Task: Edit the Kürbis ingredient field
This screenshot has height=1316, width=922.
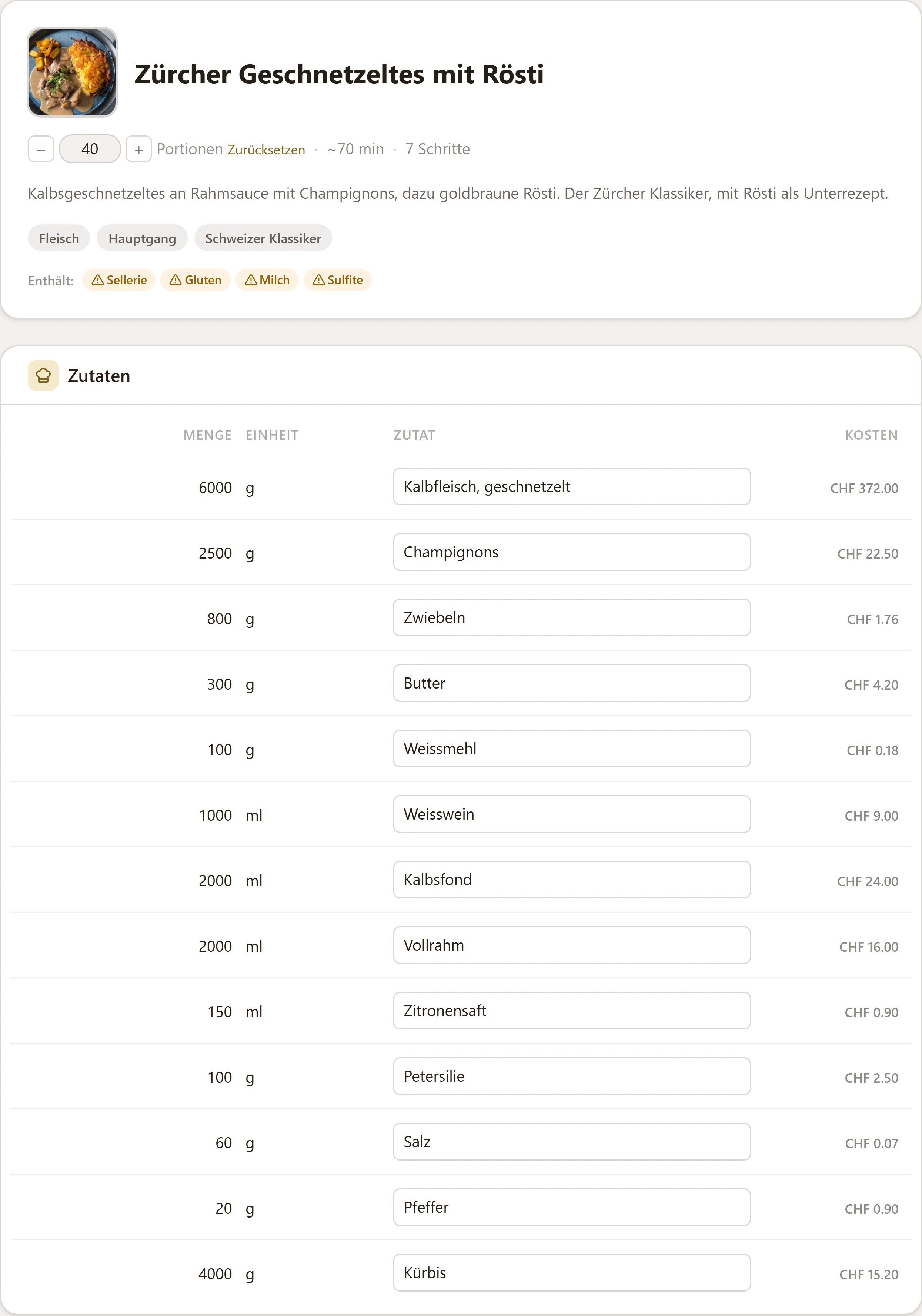Action: pos(572,1272)
